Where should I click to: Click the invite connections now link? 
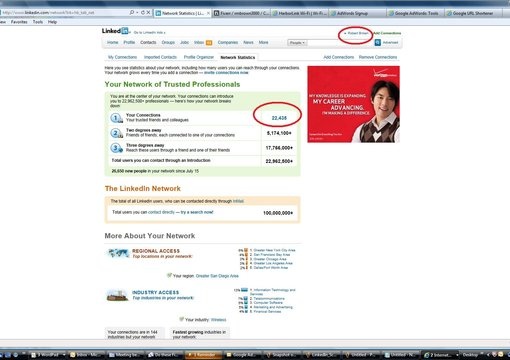226,73
